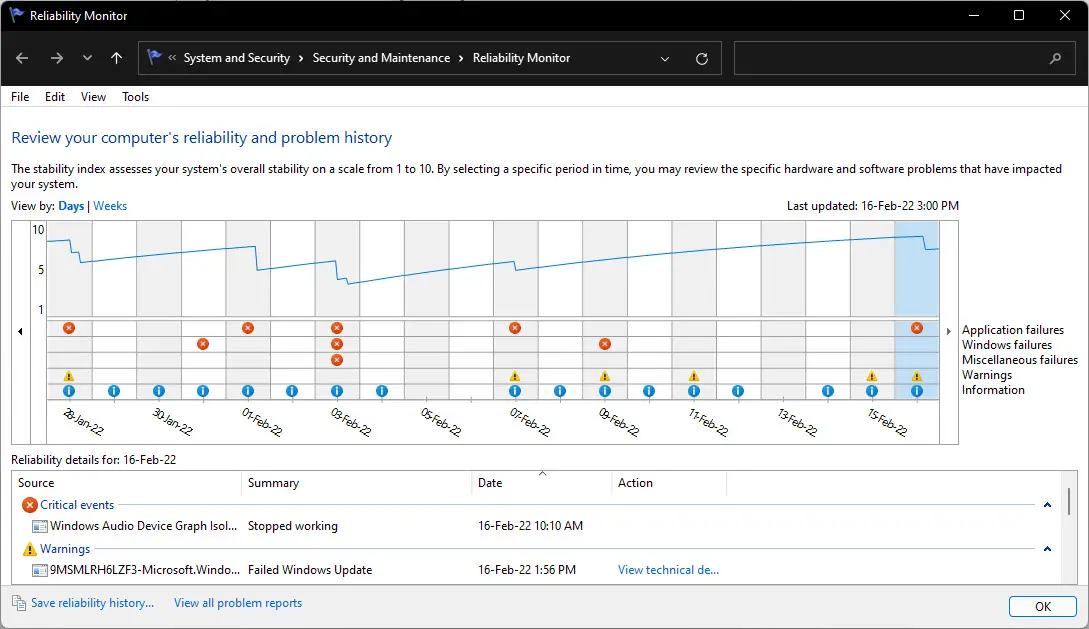
Task: Sort by the Action column header
Action: point(669,483)
